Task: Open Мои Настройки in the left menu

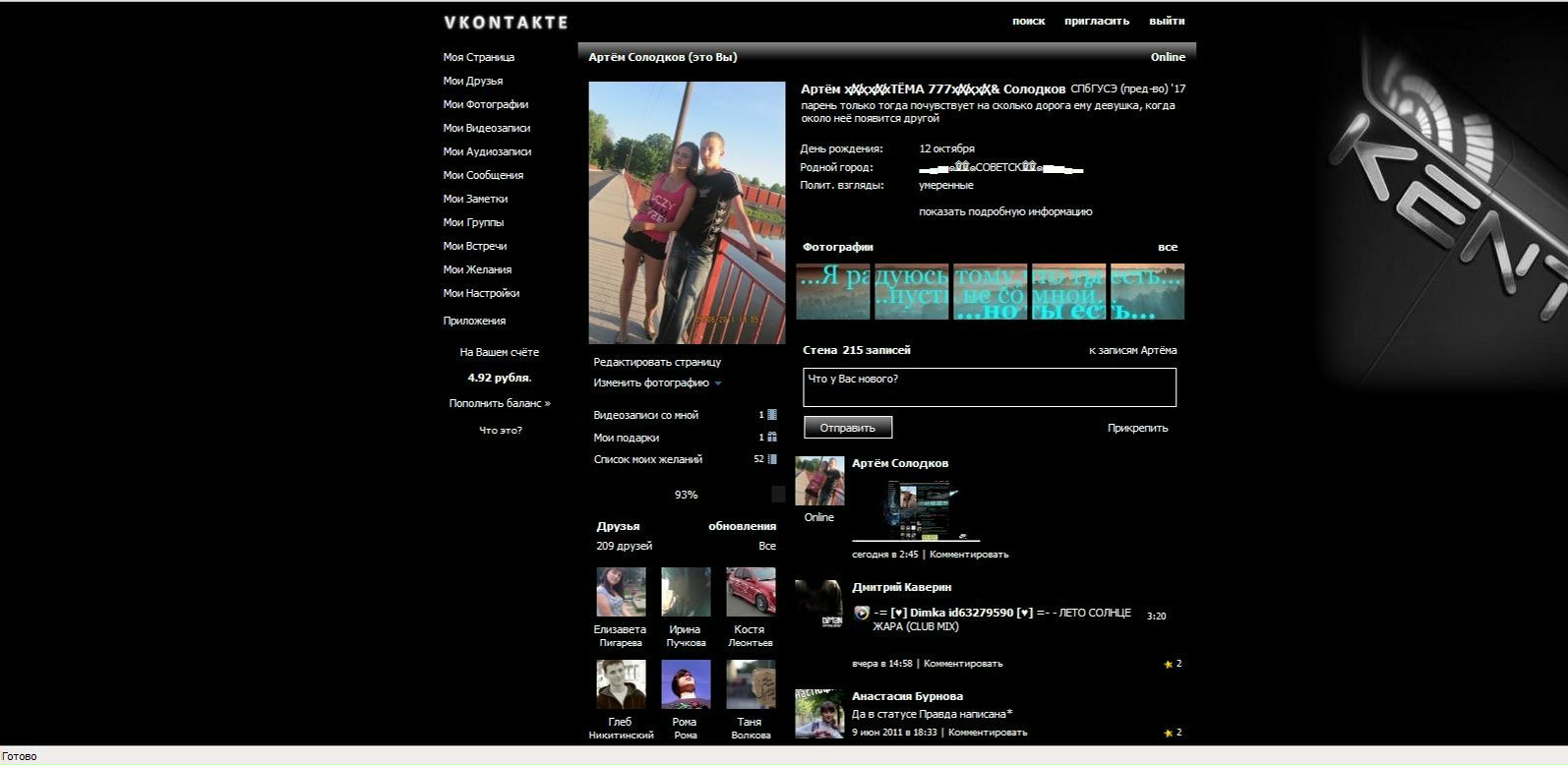Action: (481, 293)
